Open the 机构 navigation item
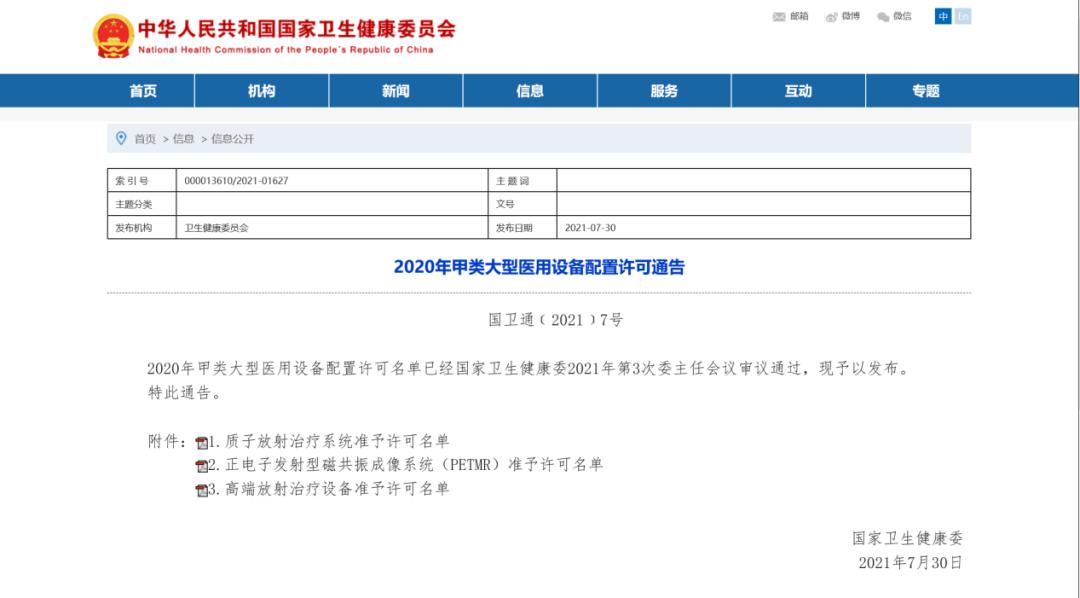The height and width of the screenshot is (598, 1080). tap(262, 90)
